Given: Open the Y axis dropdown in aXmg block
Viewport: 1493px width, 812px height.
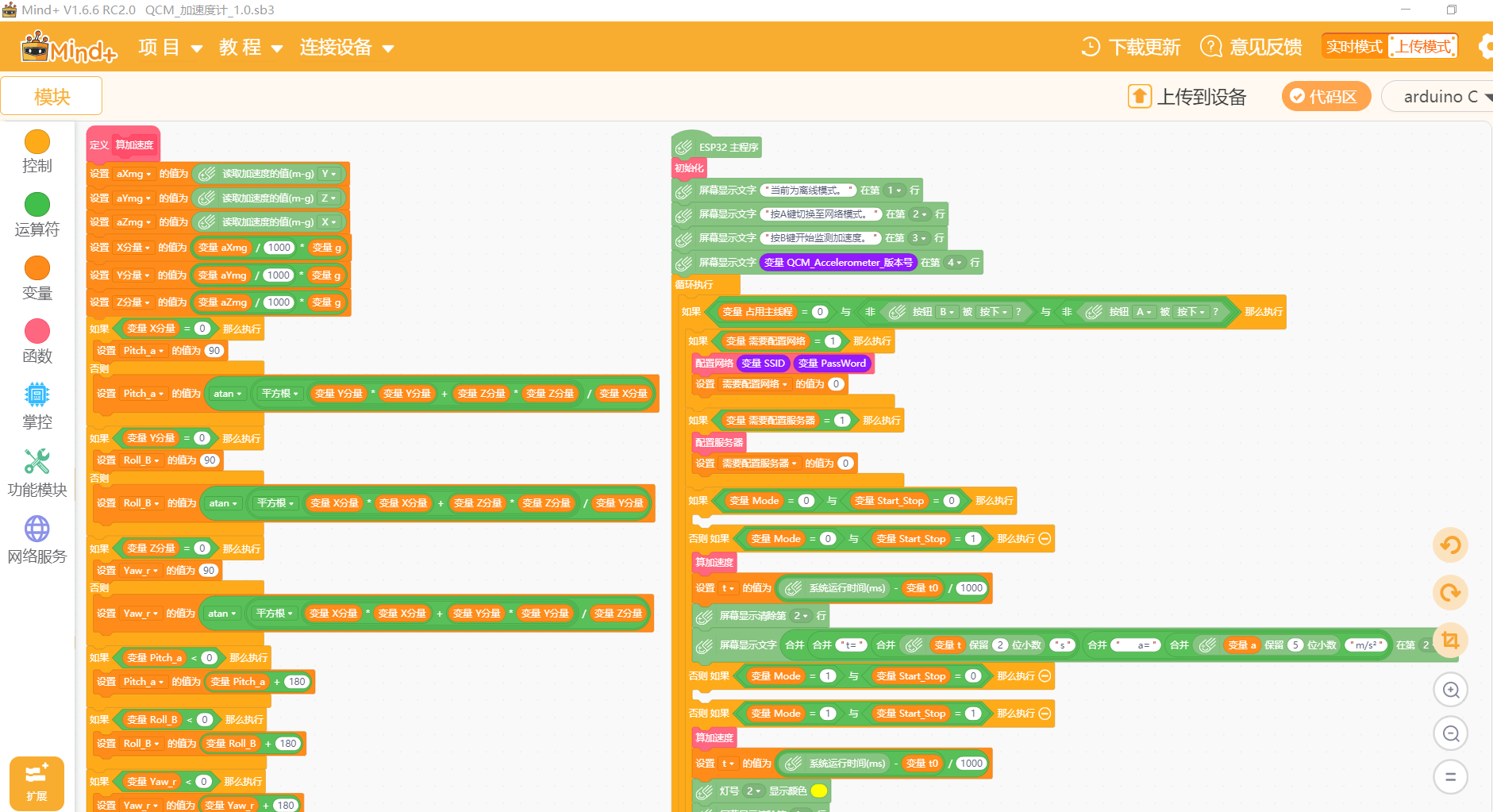Looking at the screenshot, I should pos(329,174).
